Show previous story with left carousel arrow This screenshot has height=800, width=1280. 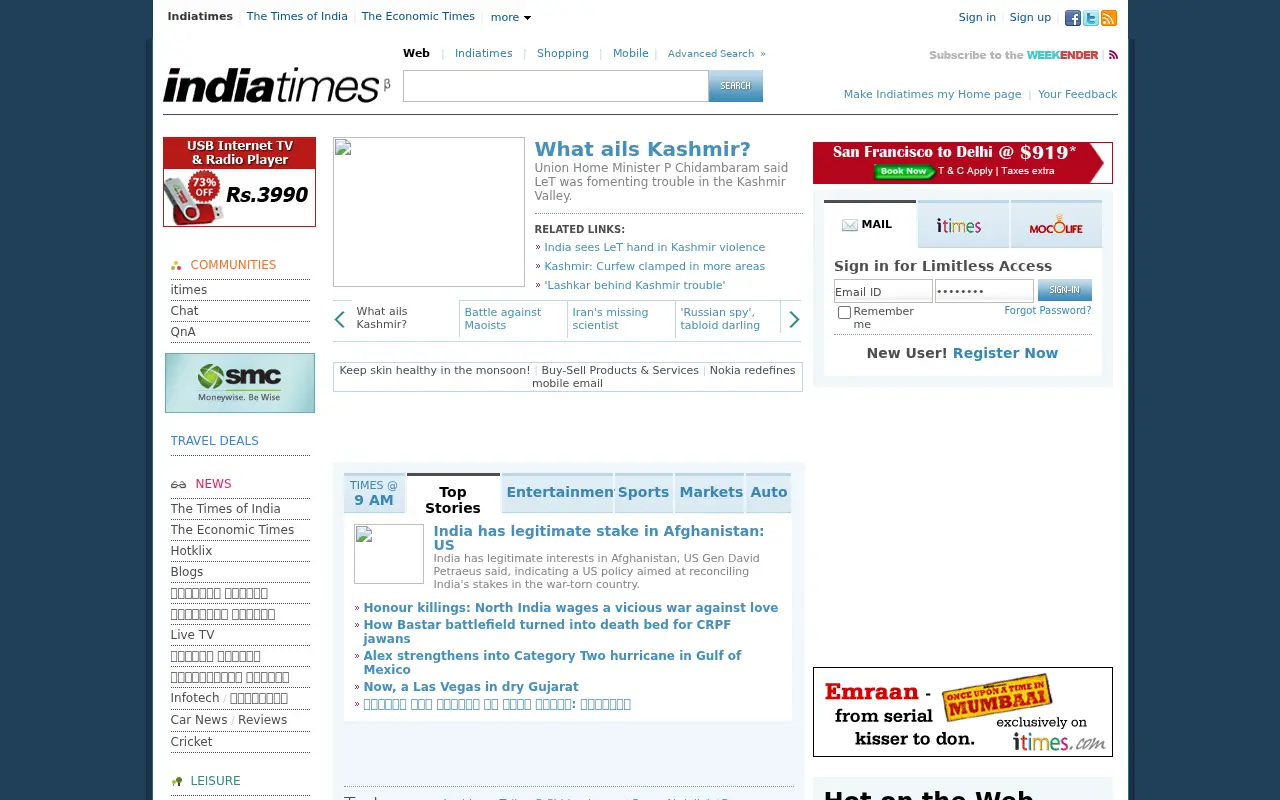[x=339, y=319]
